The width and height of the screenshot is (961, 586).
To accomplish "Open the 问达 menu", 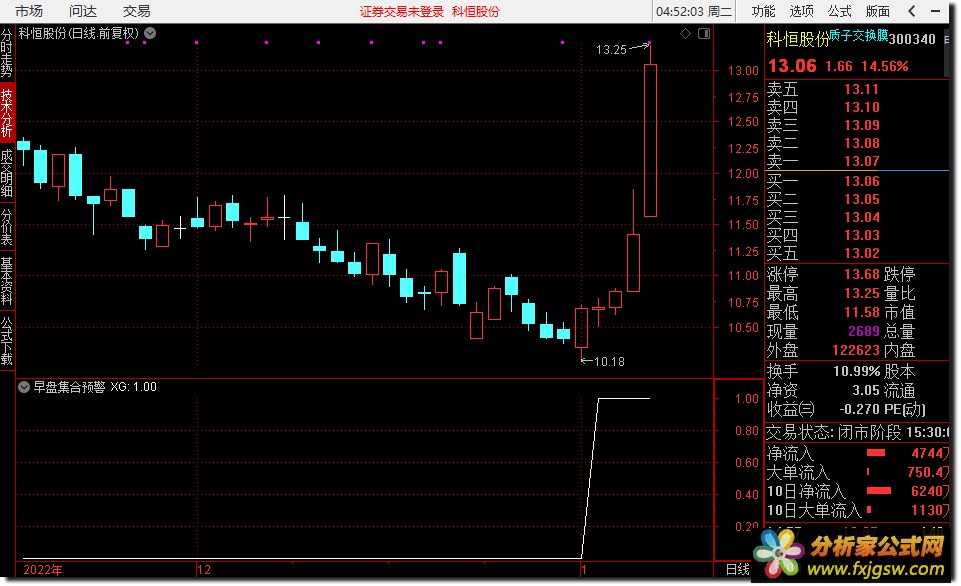I will point(83,11).
